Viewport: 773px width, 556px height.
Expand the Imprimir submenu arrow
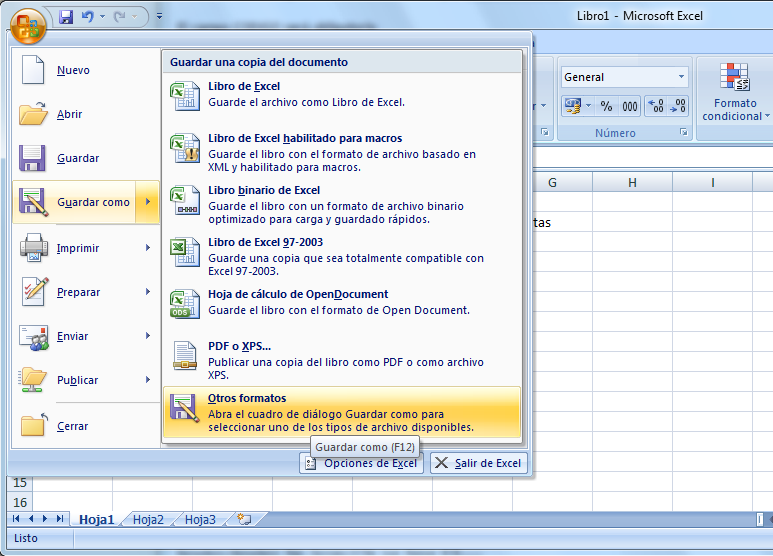[147, 247]
